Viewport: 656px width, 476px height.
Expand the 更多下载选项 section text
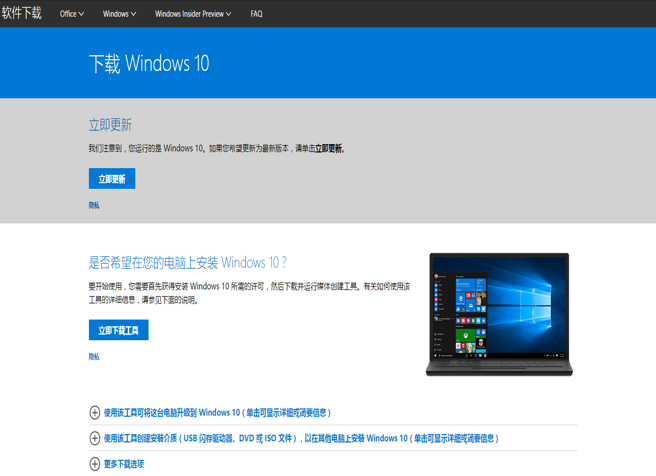[124, 464]
